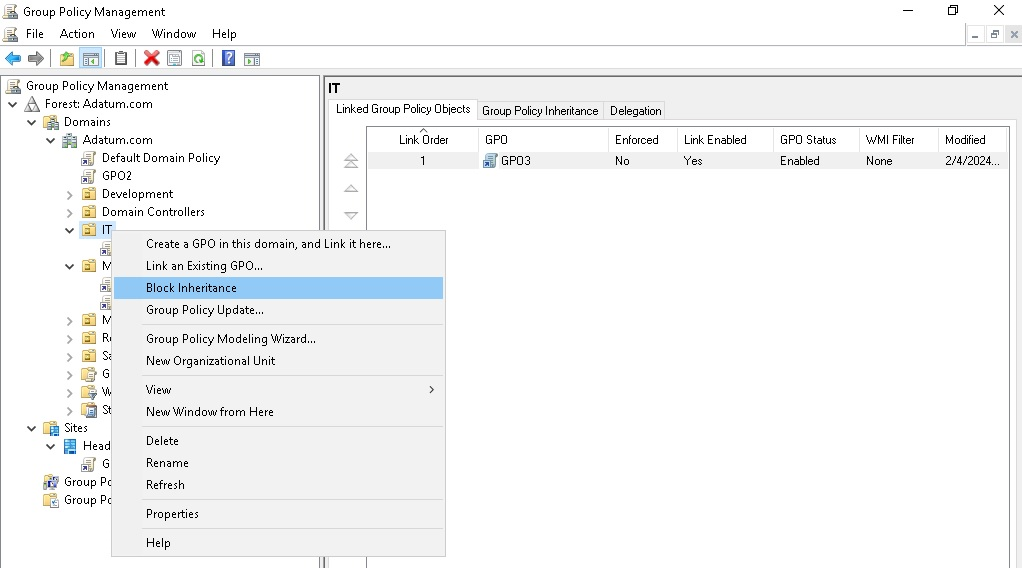
Task: Click the move link down arrow icon
Action: point(351,215)
